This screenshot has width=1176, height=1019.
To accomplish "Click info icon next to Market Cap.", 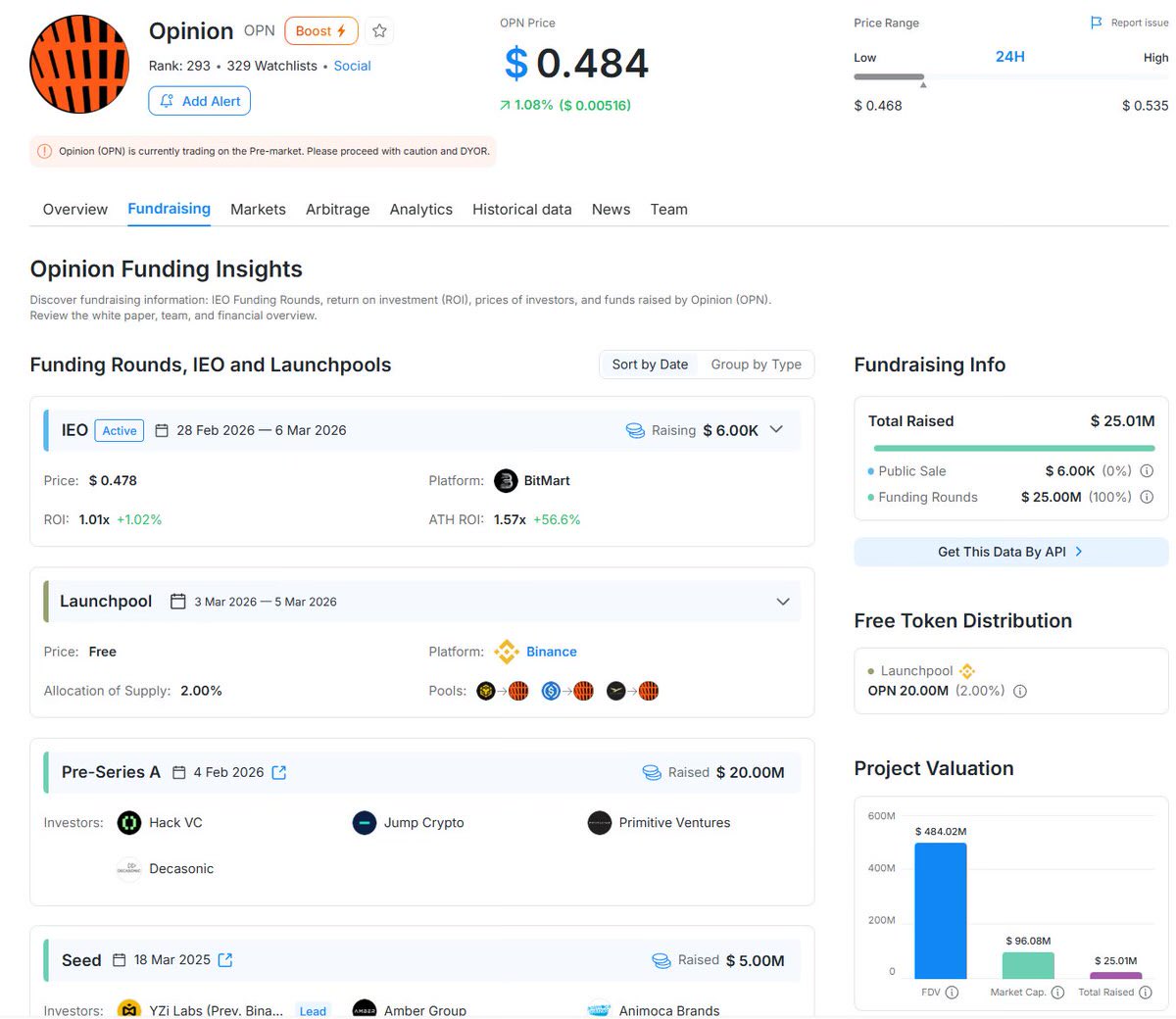I will point(1057,993).
